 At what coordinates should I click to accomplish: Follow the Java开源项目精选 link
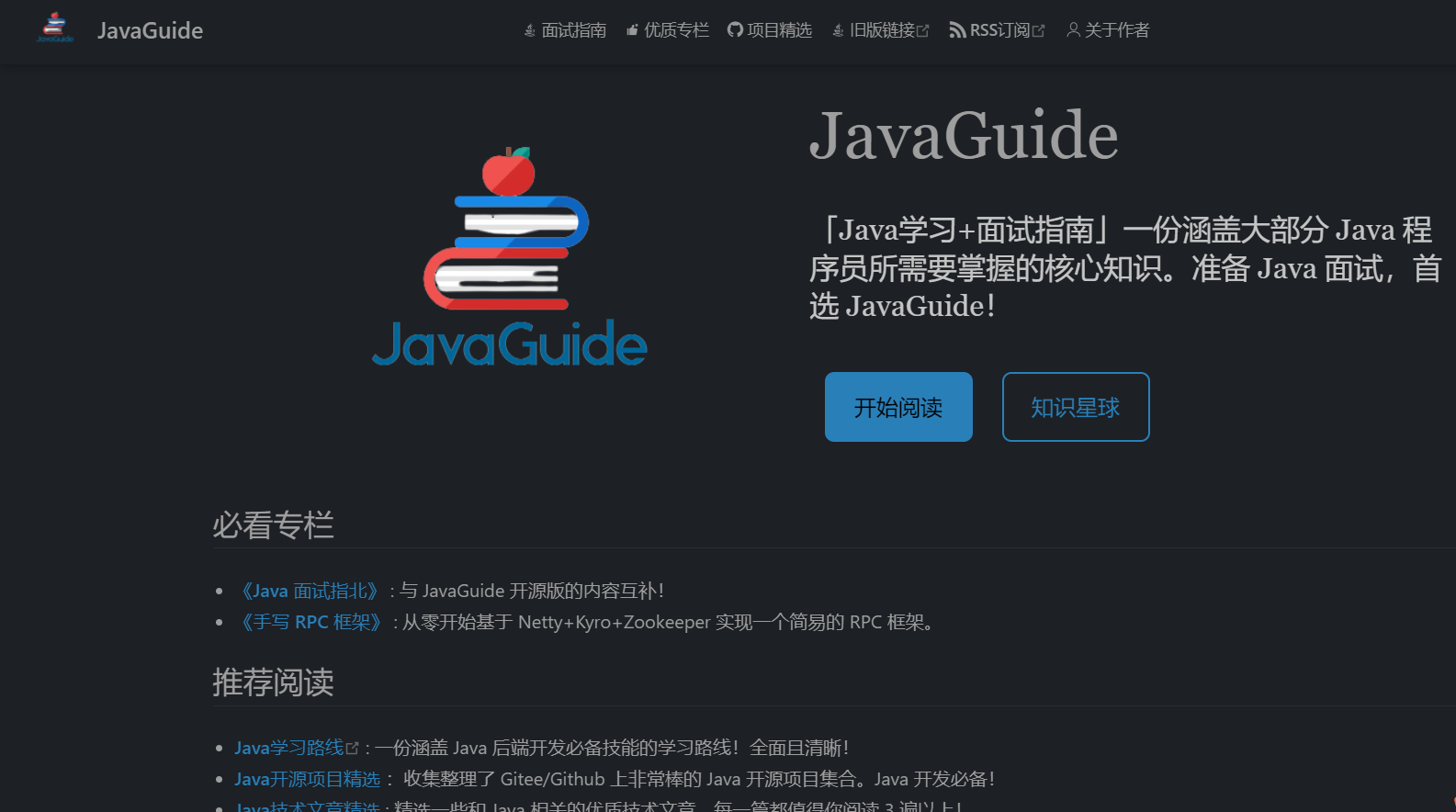[x=307, y=779]
